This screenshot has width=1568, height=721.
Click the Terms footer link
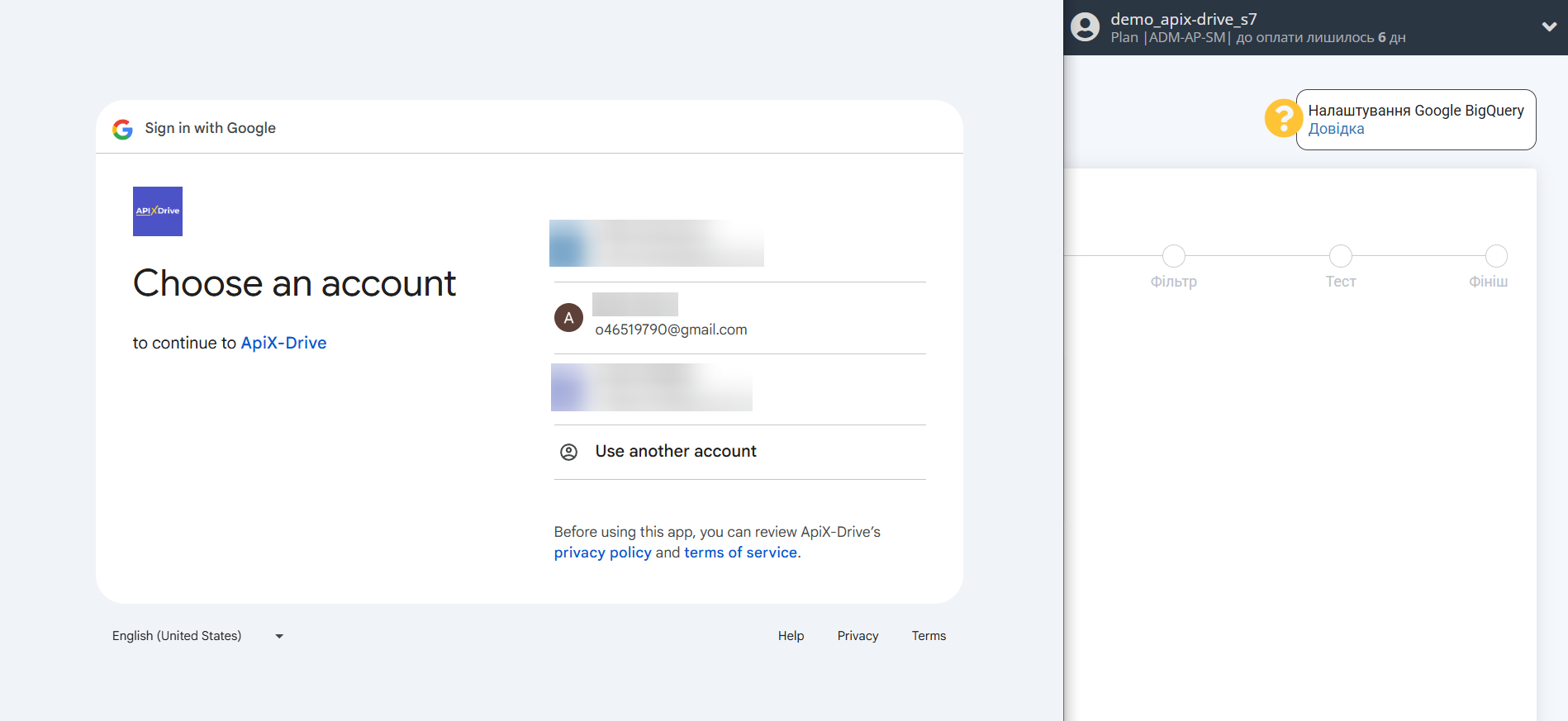click(x=929, y=636)
